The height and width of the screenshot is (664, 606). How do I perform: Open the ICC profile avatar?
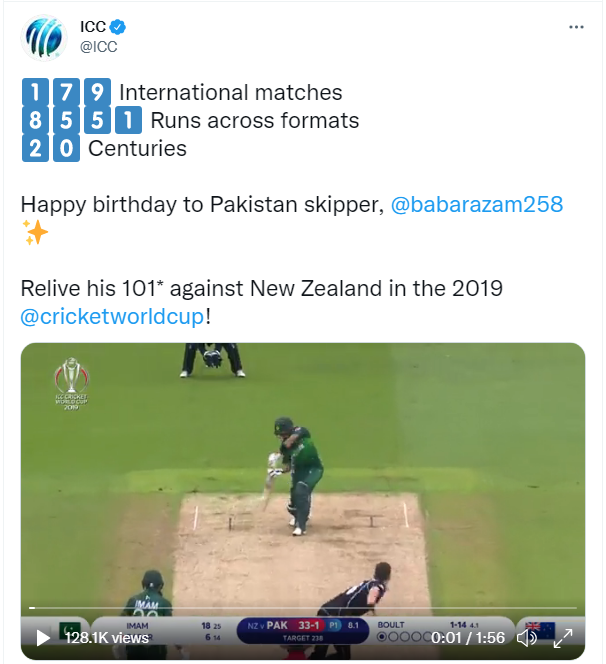[44, 37]
